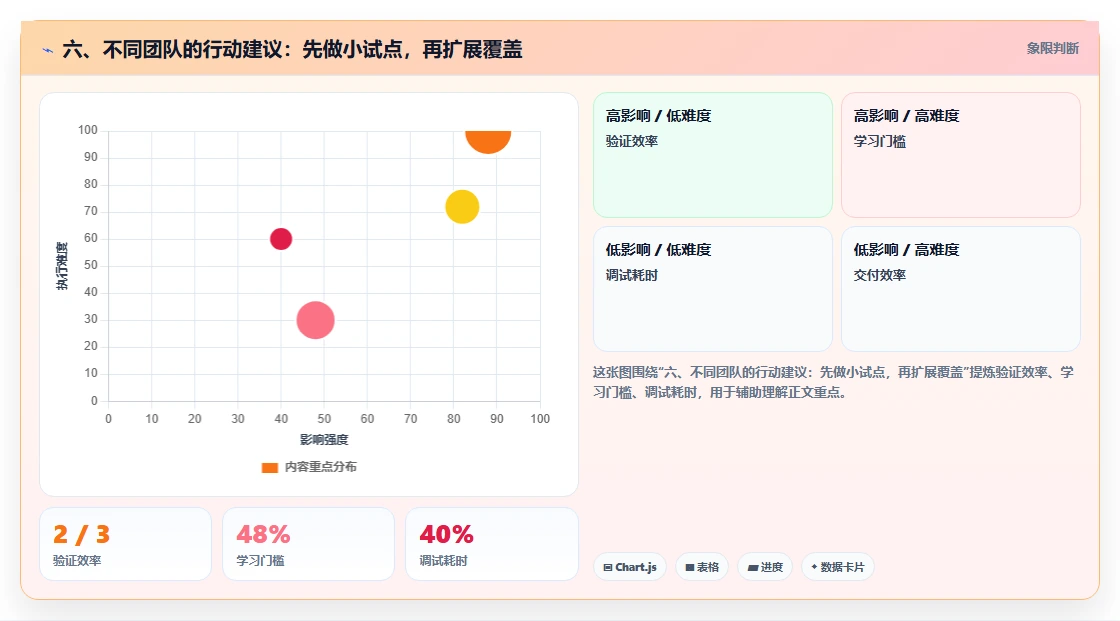Select the 高影响 / 高难度 quadrant card

(x=961, y=155)
